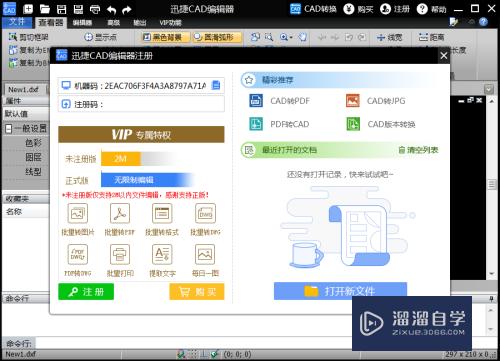Screen dimensions: 500x361
Task: Click the 精彩推荐 star icon
Action: [x=249, y=80]
